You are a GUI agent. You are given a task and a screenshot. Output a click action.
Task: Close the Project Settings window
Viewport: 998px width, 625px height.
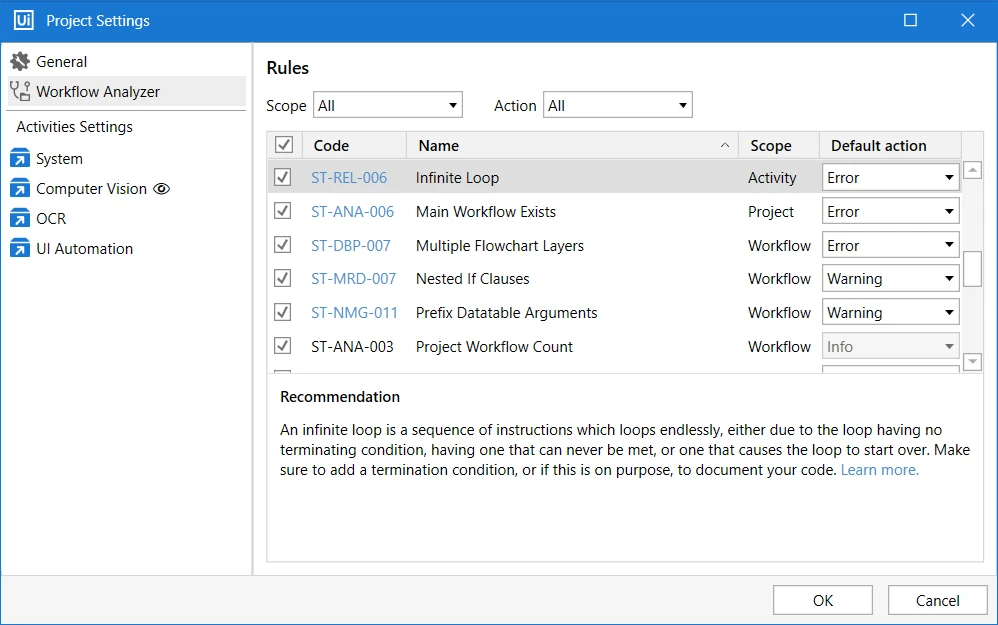(x=967, y=20)
